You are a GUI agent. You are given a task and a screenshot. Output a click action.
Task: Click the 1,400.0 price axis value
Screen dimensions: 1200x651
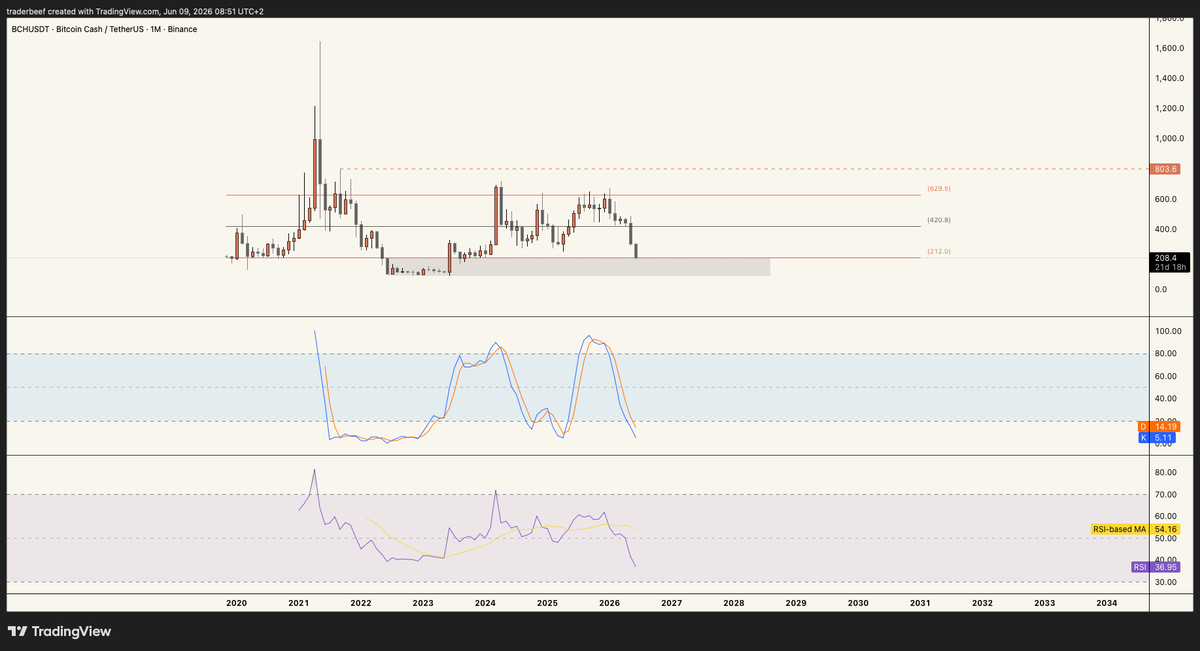pyautogui.click(x=1169, y=78)
